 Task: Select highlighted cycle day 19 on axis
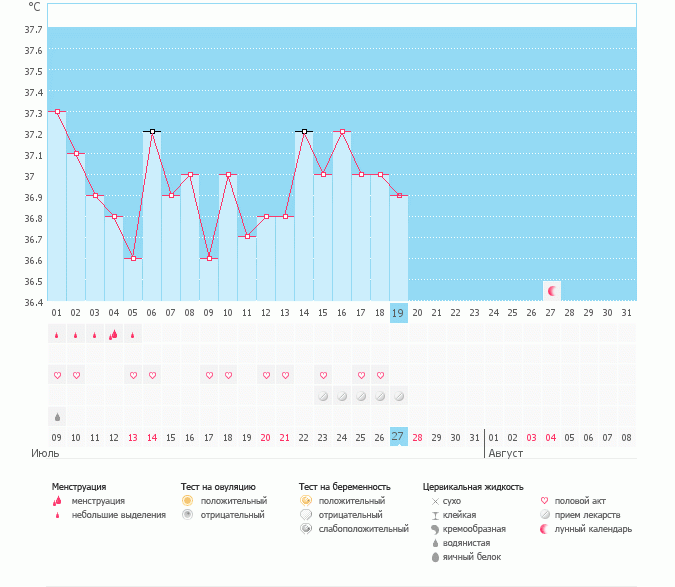[399, 312]
